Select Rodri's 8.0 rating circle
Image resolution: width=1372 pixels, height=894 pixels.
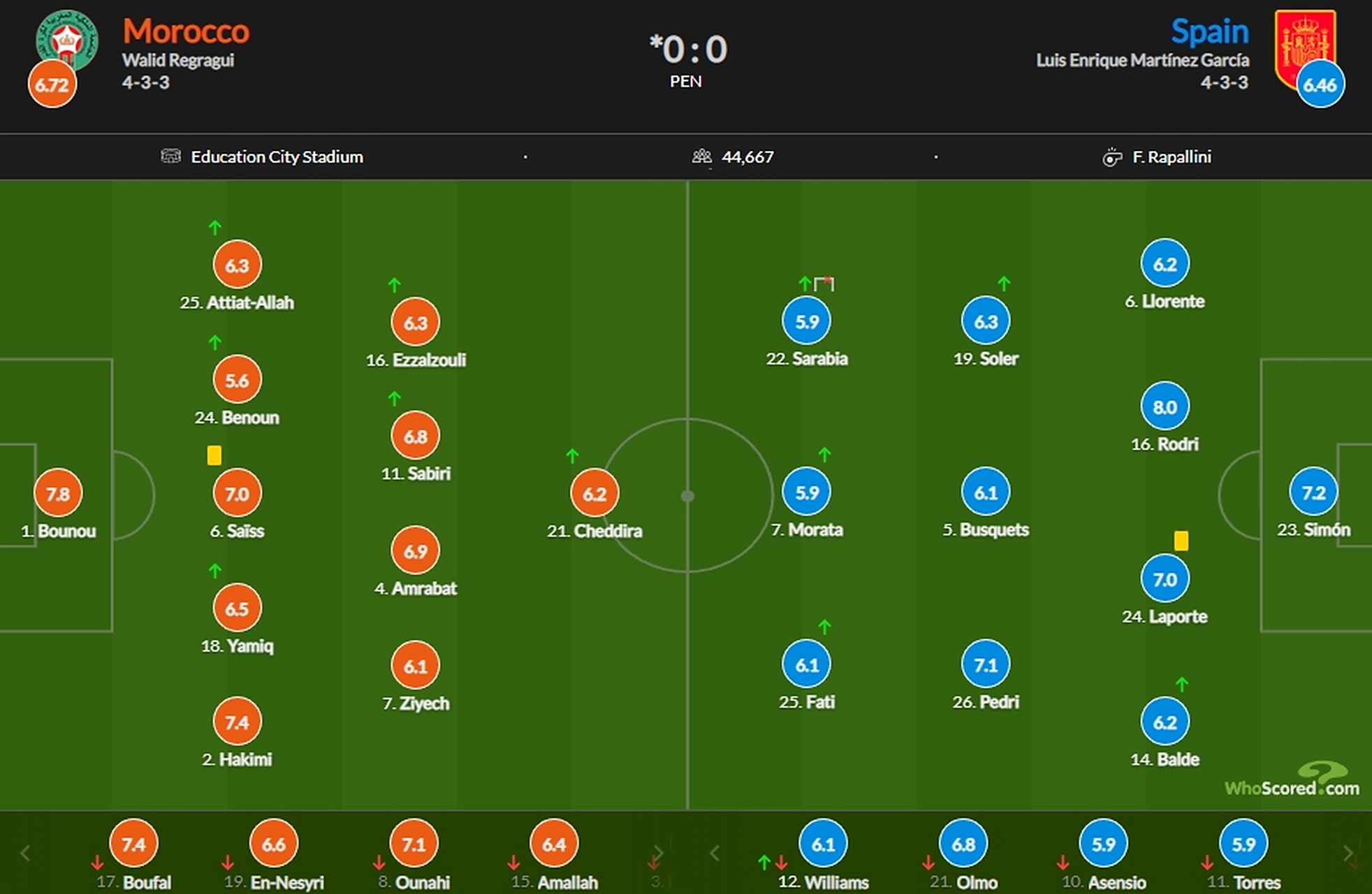coord(1165,406)
